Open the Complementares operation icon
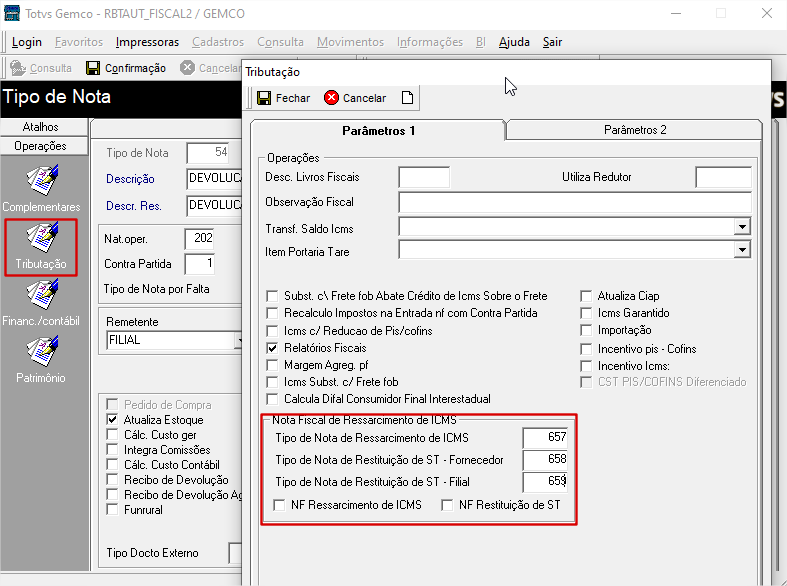Viewport: 787px width, 586px height. pos(42,180)
